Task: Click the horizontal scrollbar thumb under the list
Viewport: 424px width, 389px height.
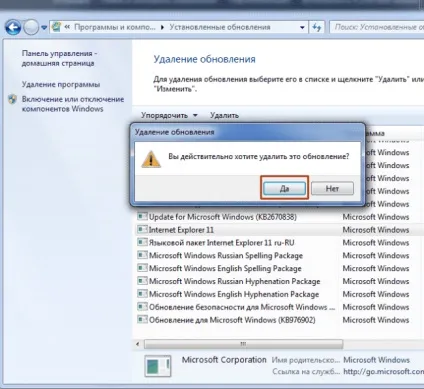Action: pos(243,344)
